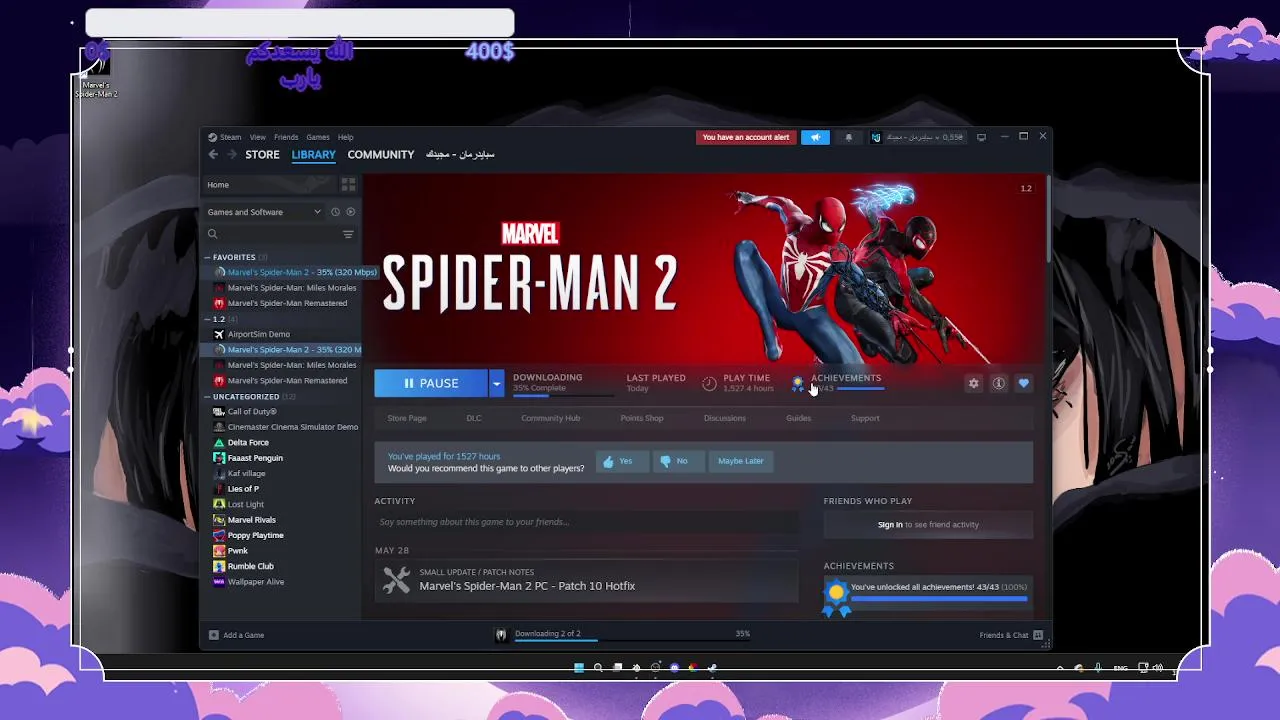
Task: Select Marvel Rivals in the library list
Action: 251,520
